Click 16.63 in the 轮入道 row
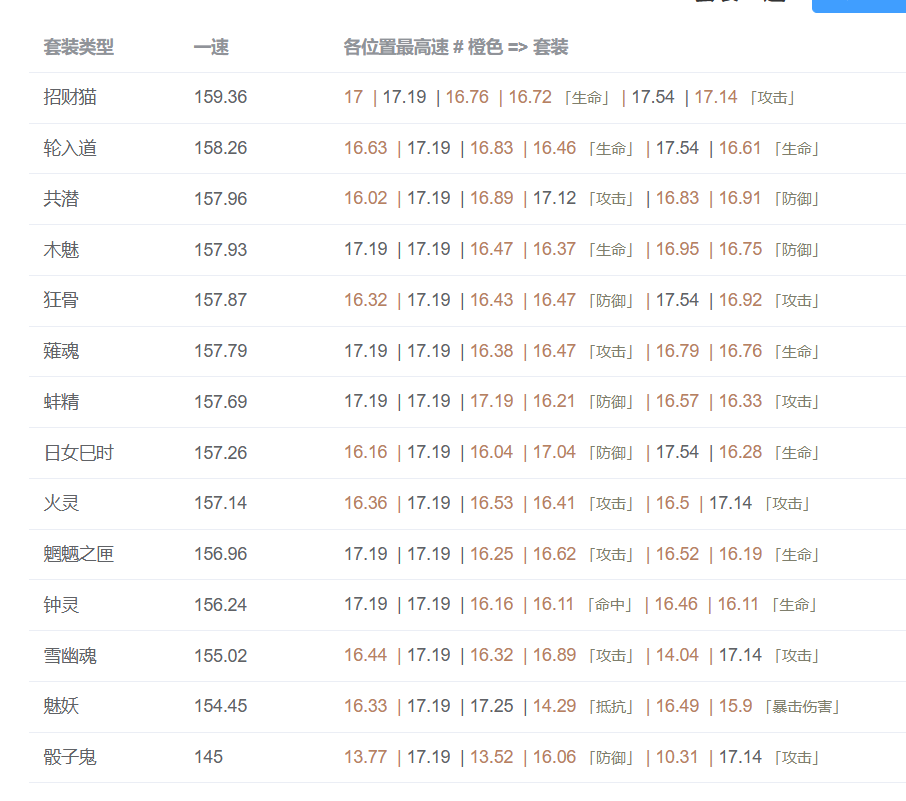Viewport: 906px width, 801px height. pyautogui.click(x=366, y=147)
